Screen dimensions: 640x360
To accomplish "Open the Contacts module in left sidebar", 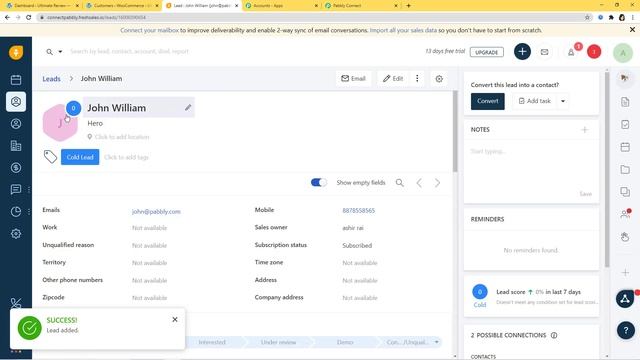I will point(16,124).
